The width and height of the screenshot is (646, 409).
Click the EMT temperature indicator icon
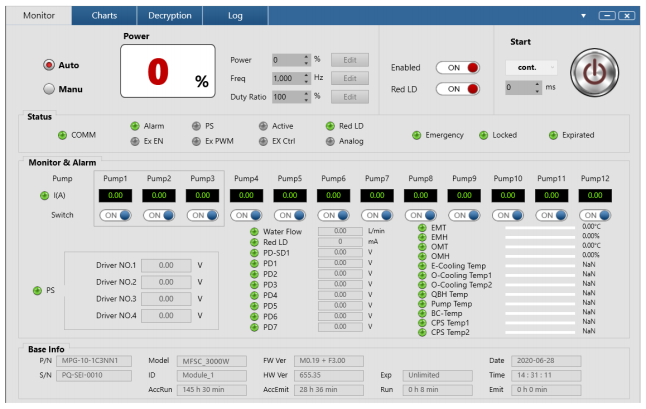point(422,227)
